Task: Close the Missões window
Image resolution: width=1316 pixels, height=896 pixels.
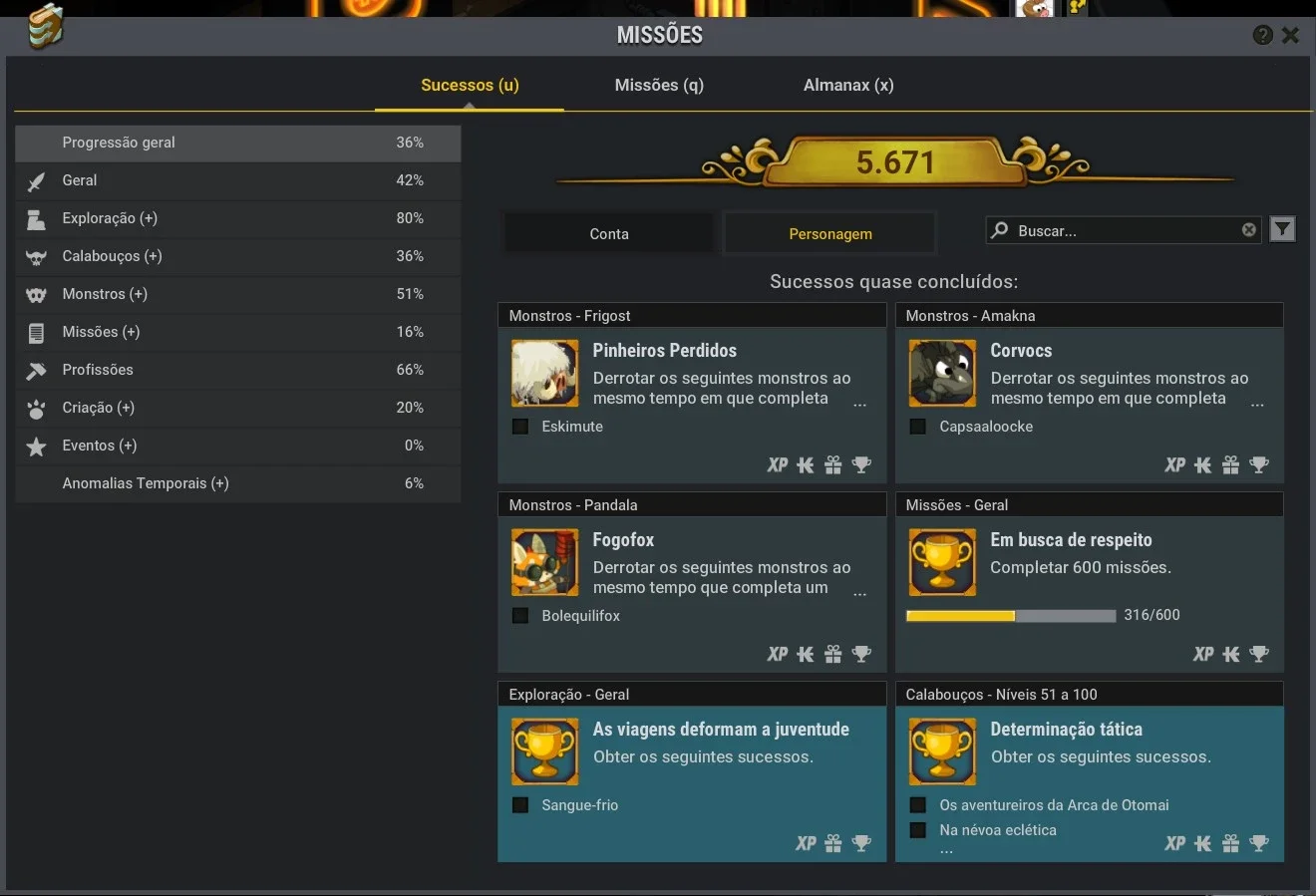Action: [x=1290, y=35]
